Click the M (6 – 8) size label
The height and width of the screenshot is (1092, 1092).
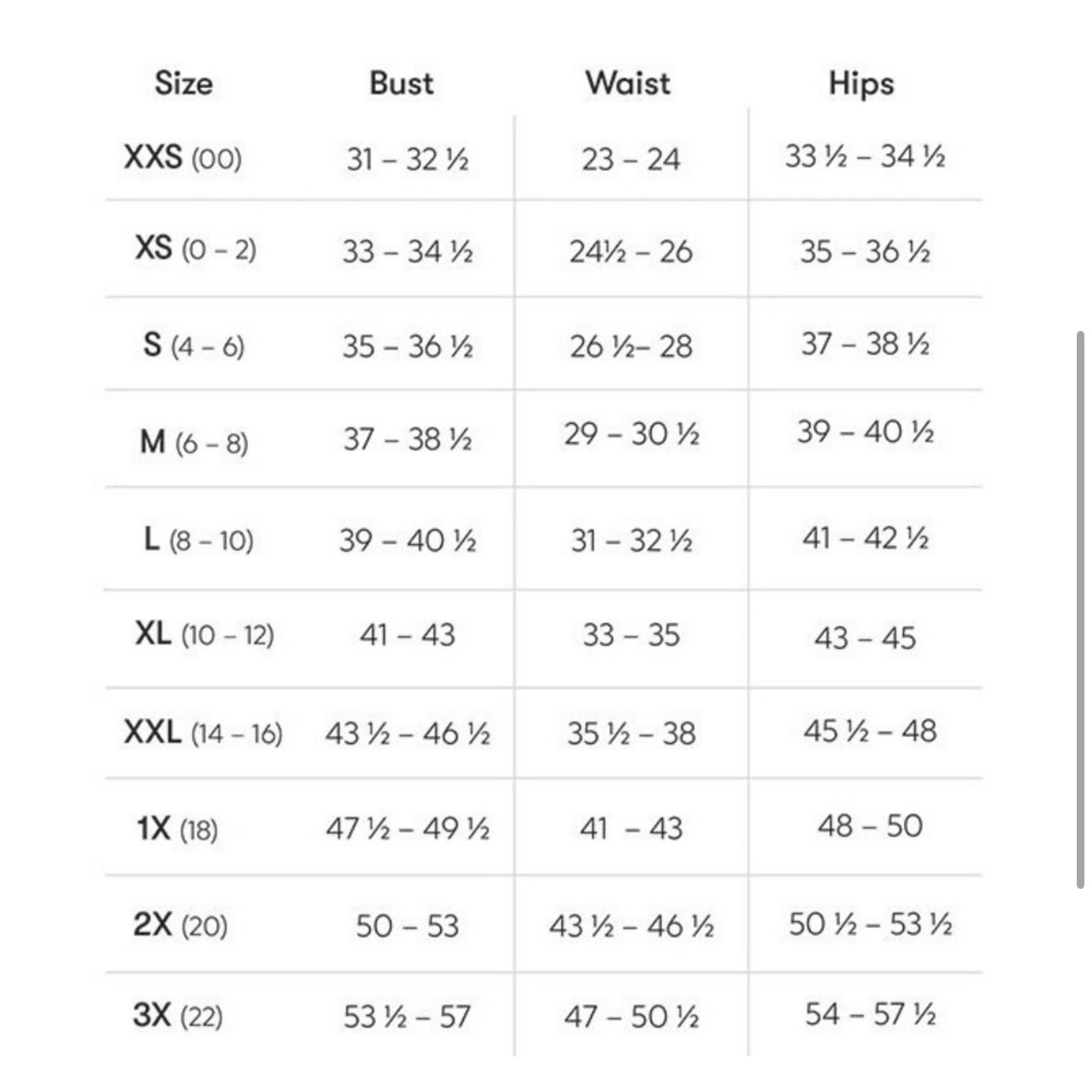(x=194, y=441)
